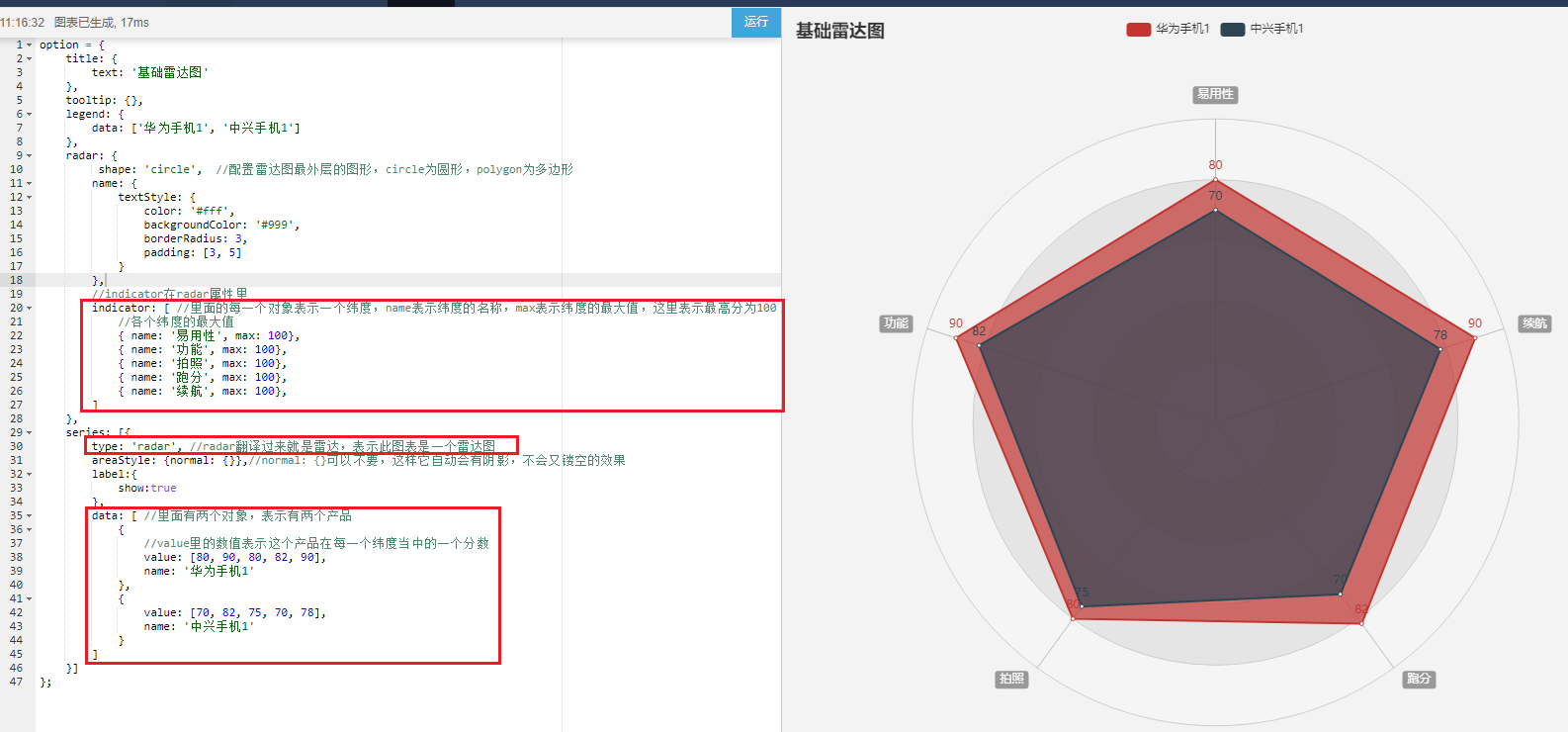Viewport: 1568px width, 732px height.
Task: Click value: [80, 90, 80, 82, 90] line
Action: tap(235, 558)
